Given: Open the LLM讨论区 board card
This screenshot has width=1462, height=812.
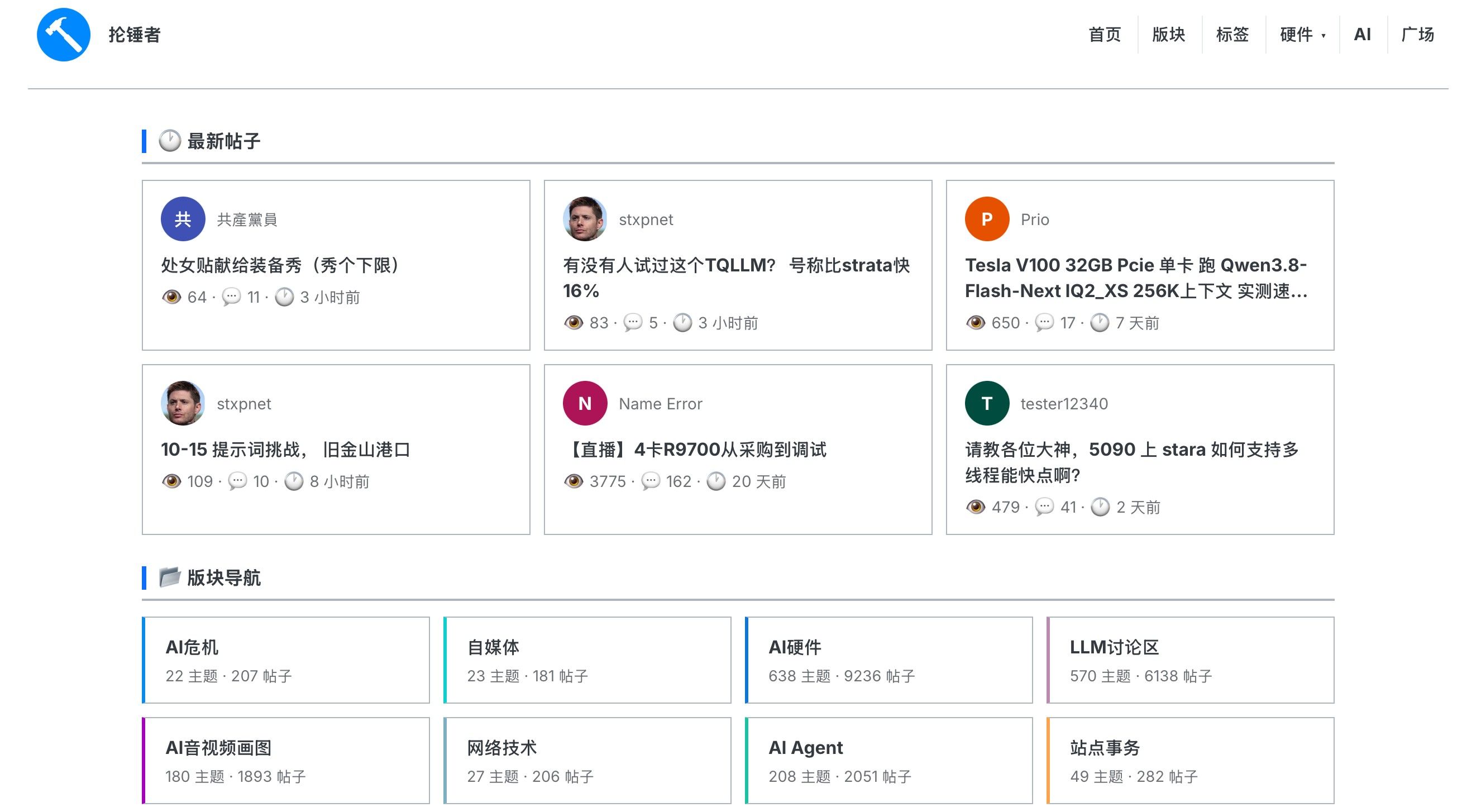Looking at the screenshot, I should coord(1190,660).
